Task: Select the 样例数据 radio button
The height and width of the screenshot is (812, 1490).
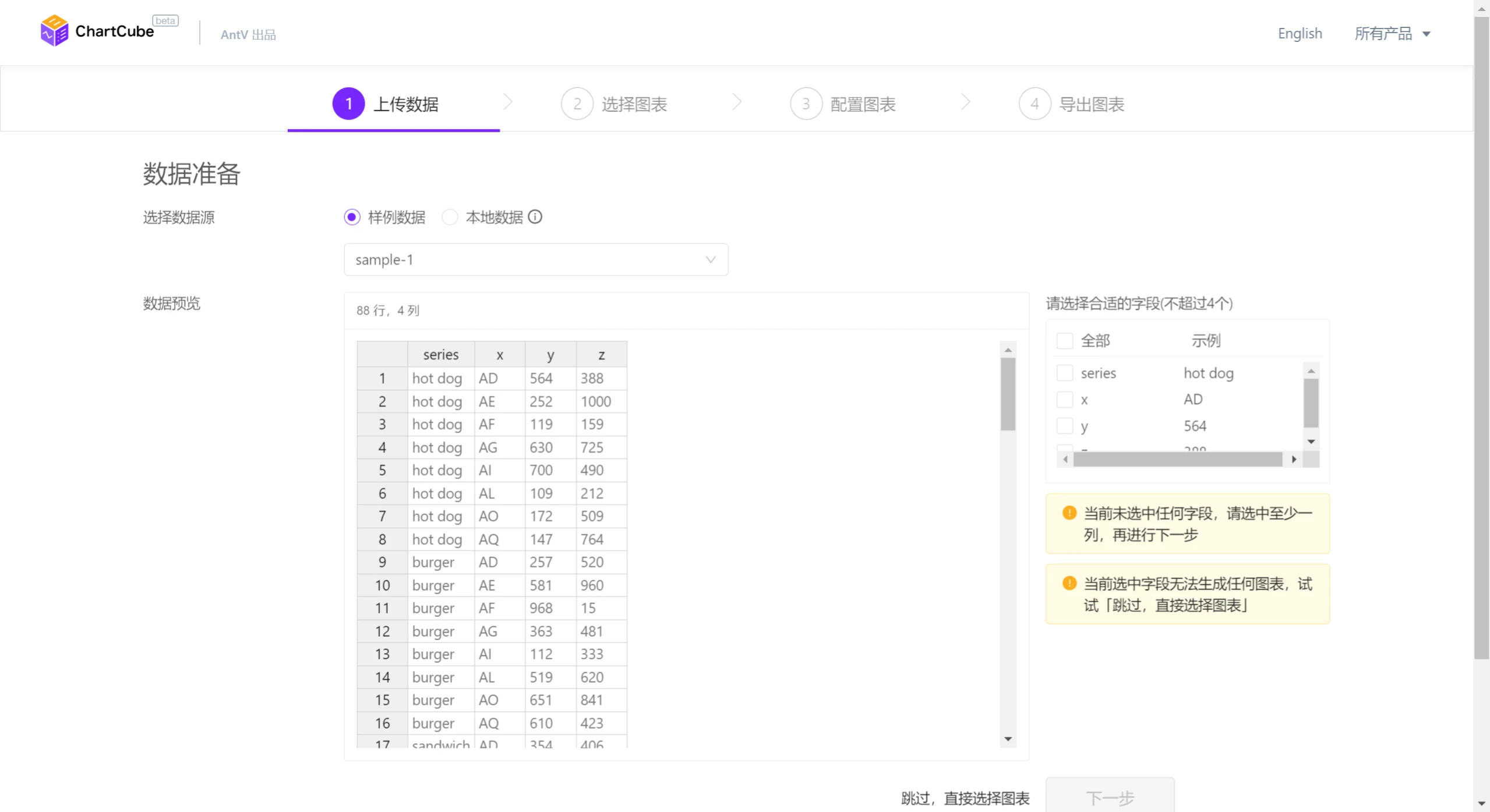Action: (352, 217)
